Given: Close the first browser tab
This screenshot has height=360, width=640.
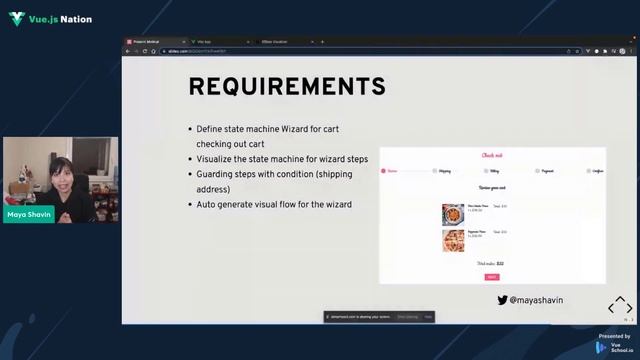Looking at the screenshot, I should [184, 42].
